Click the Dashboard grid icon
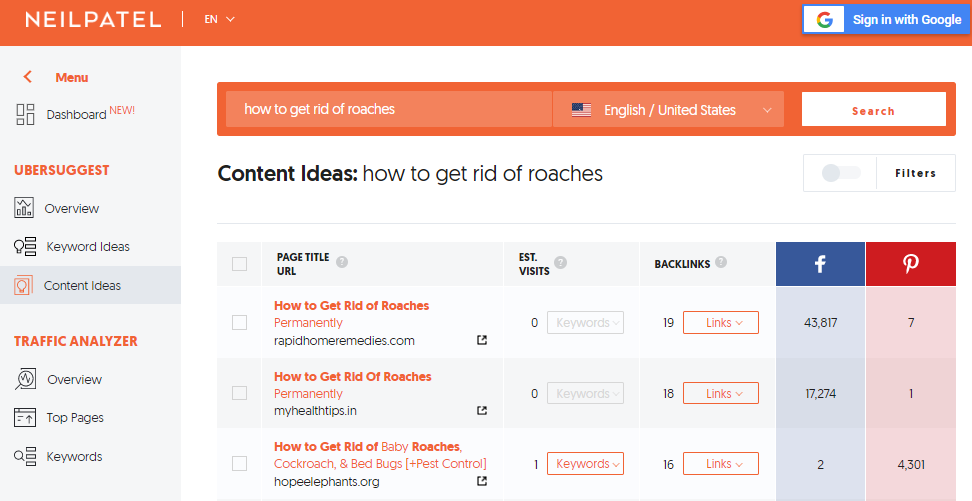 tap(25, 115)
